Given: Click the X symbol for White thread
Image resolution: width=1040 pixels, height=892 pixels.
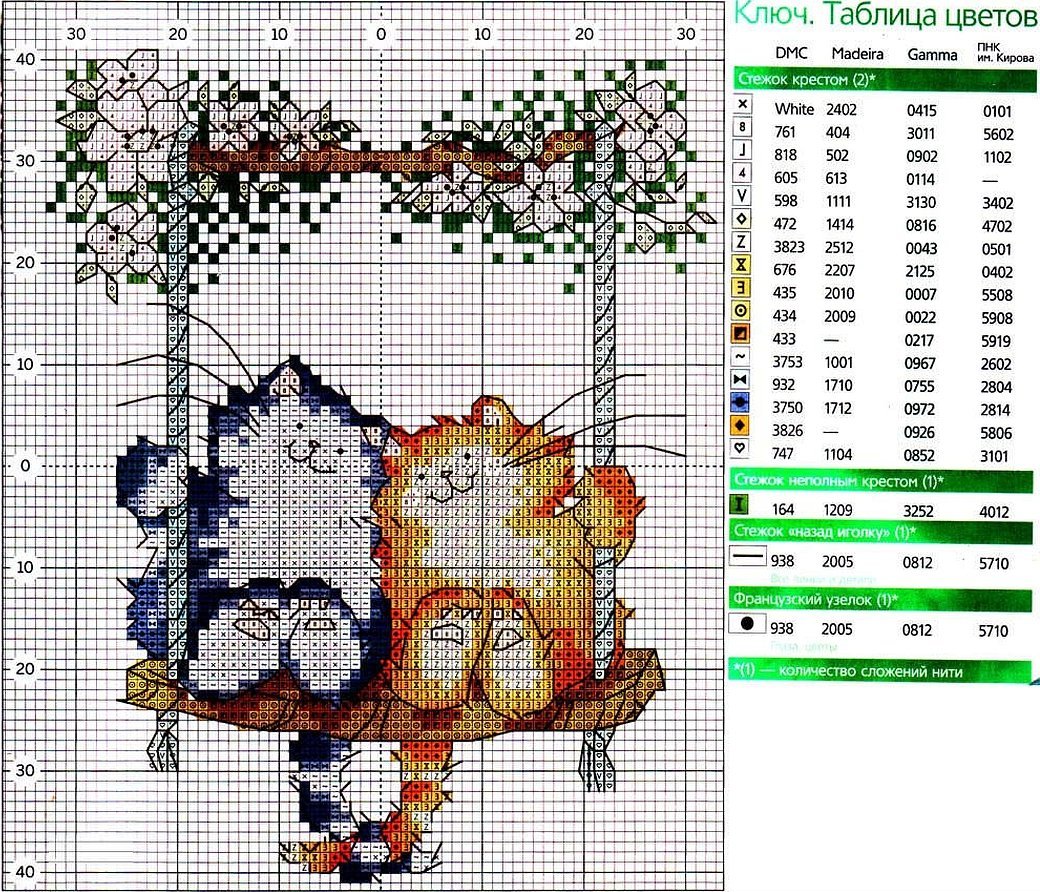Looking at the screenshot, I should (x=742, y=104).
